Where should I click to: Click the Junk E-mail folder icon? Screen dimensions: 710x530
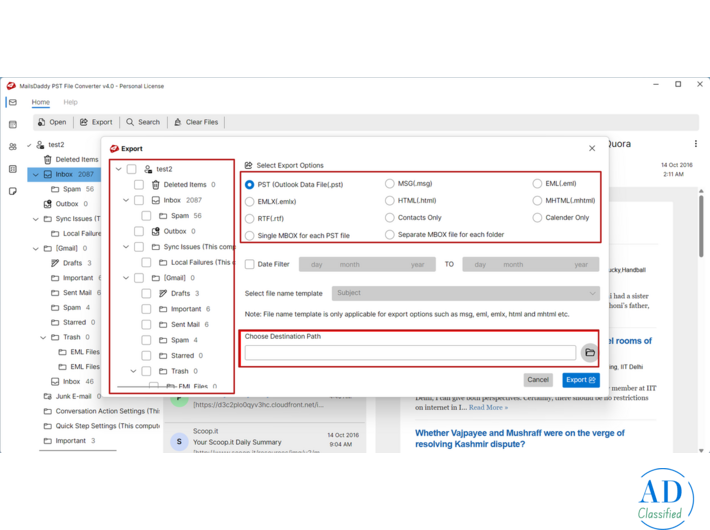pyautogui.click(x=48, y=396)
